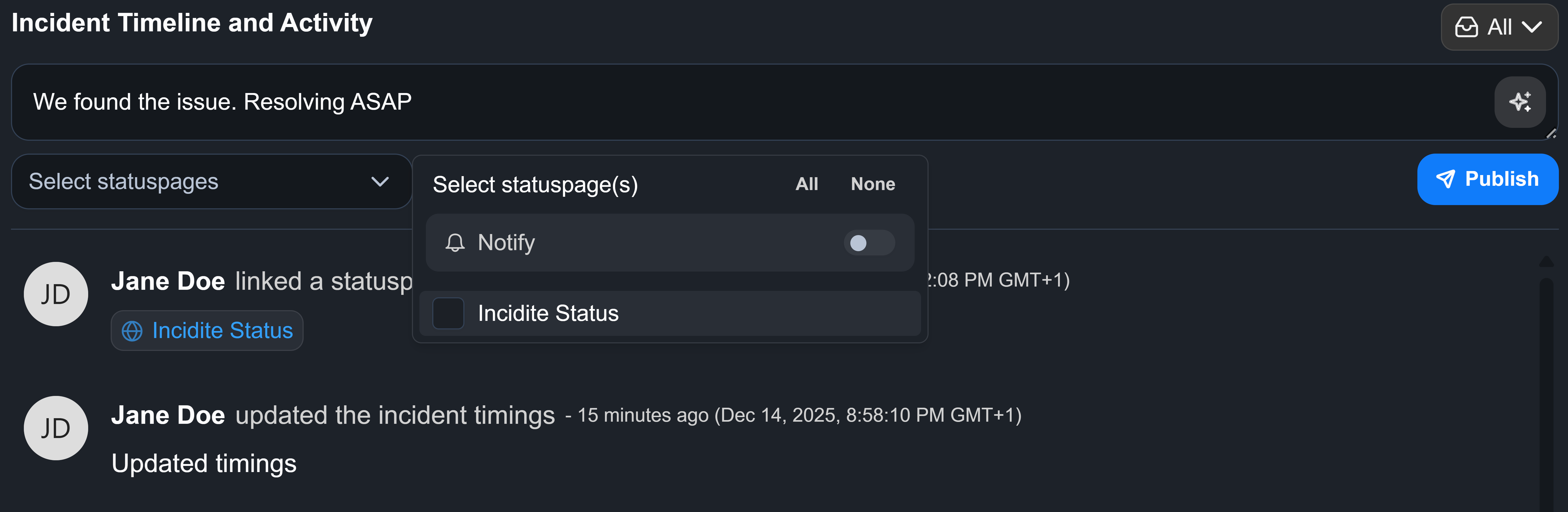1568x512 pixels.
Task: Click Jane Doe avatar on linked statuspage entry
Action: click(55, 294)
